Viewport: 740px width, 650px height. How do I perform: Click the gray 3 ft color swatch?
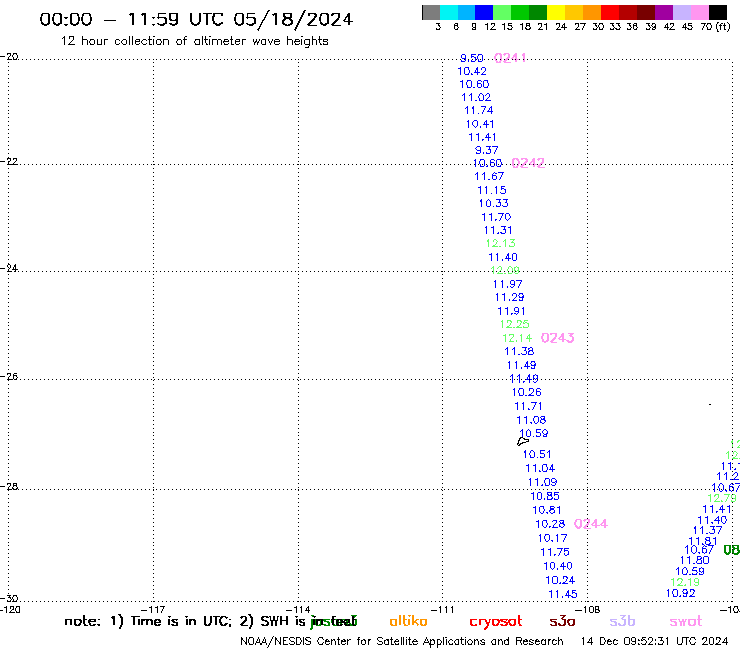coord(431,12)
